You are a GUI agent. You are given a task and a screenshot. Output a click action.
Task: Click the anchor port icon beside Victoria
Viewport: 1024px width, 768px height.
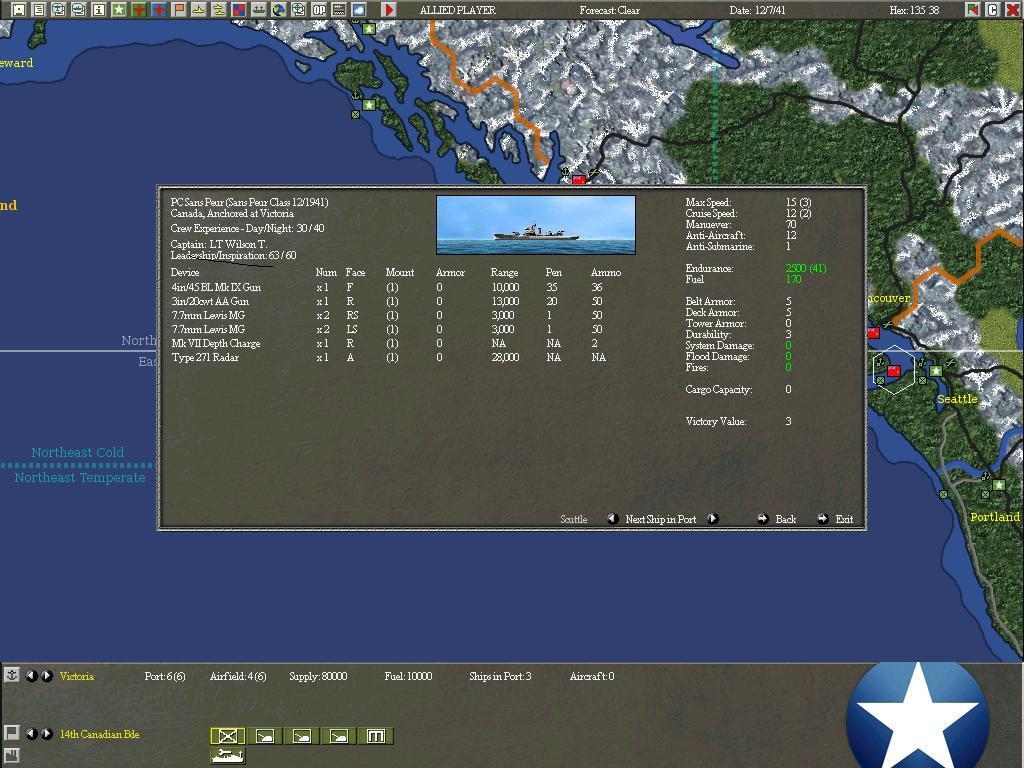tap(11, 675)
